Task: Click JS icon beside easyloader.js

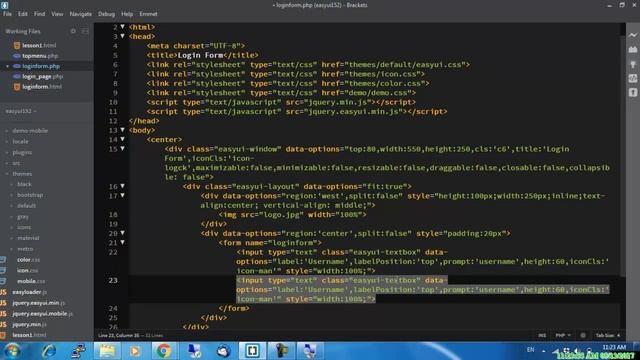Action: pos(3,292)
